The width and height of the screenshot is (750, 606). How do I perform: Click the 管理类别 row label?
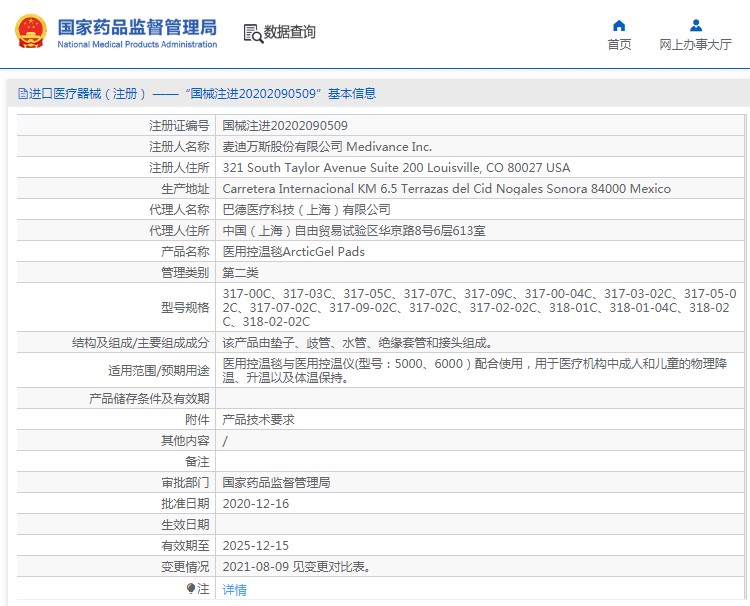[185, 273]
